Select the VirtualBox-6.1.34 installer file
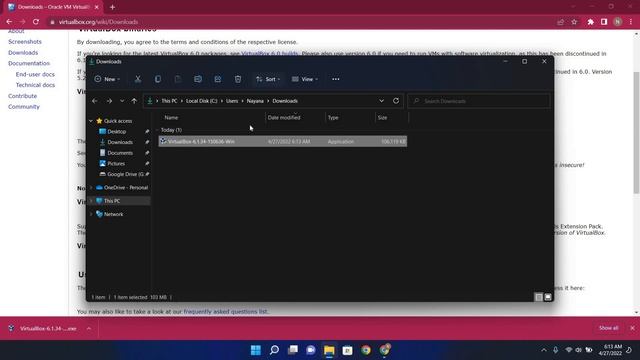The image size is (640, 360). (282, 141)
